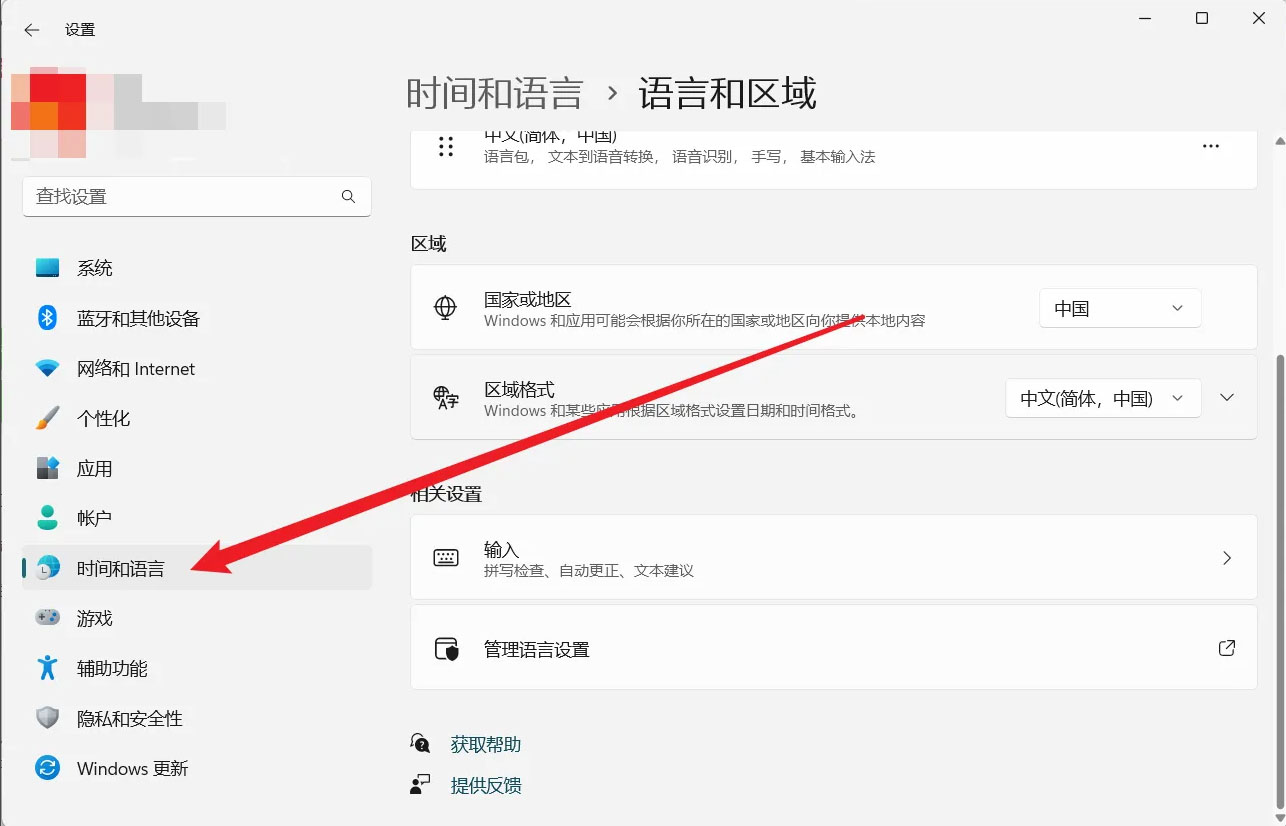Open the 提供反馈 link
1286x826 pixels.
pos(486,786)
